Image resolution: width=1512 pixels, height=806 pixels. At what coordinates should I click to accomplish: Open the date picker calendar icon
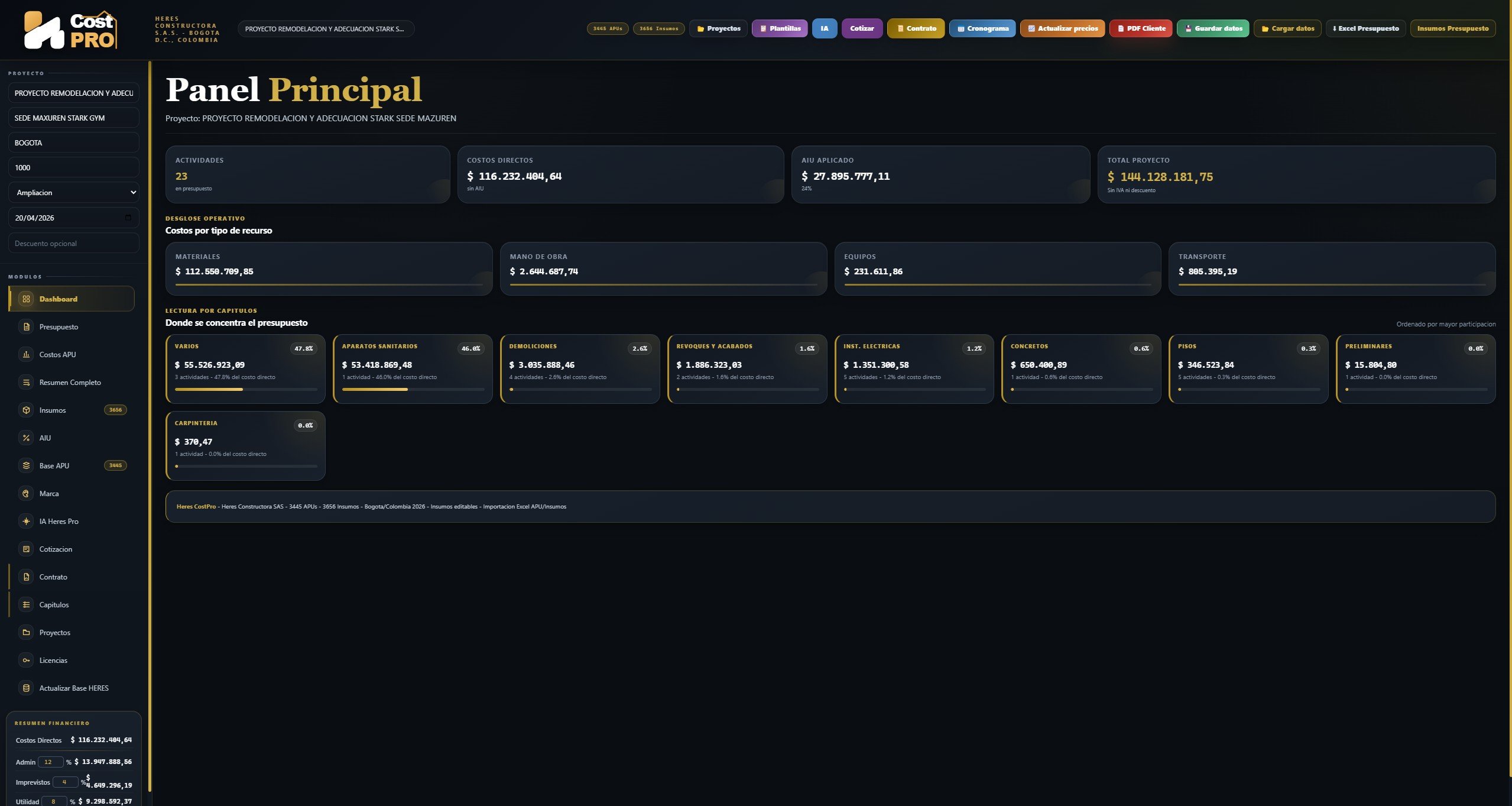click(x=128, y=218)
